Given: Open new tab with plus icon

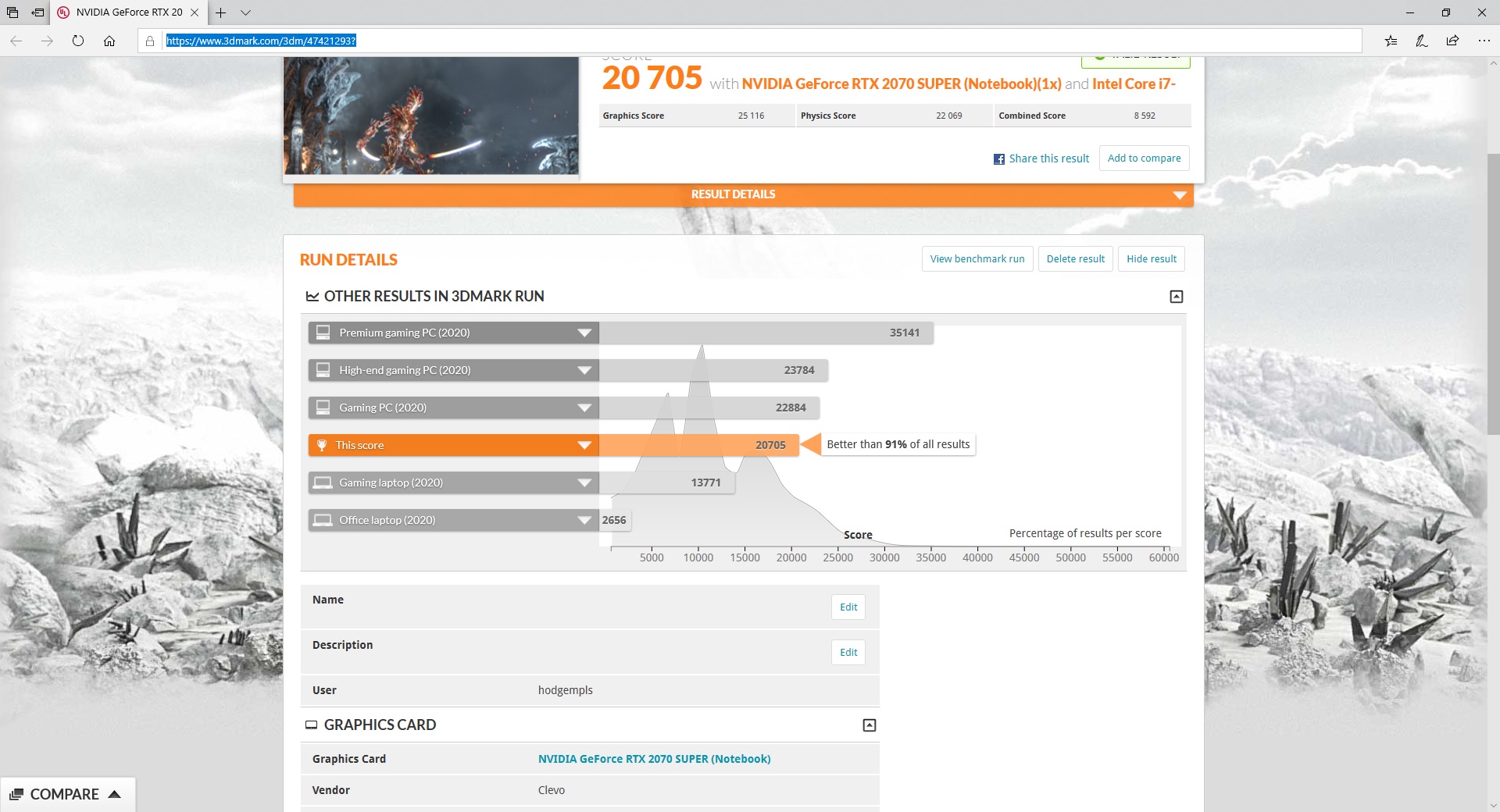Looking at the screenshot, I should point(221,12).
